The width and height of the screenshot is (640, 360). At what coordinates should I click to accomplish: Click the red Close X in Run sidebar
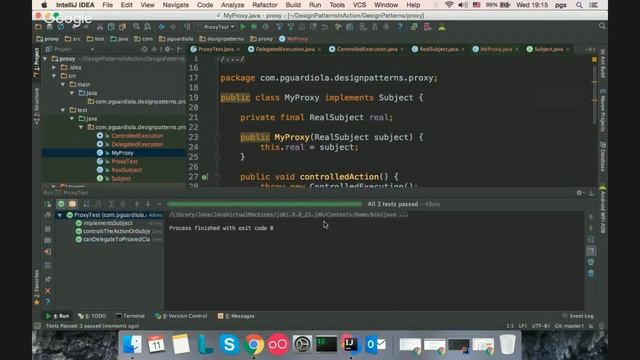click(x=48, y=291)
